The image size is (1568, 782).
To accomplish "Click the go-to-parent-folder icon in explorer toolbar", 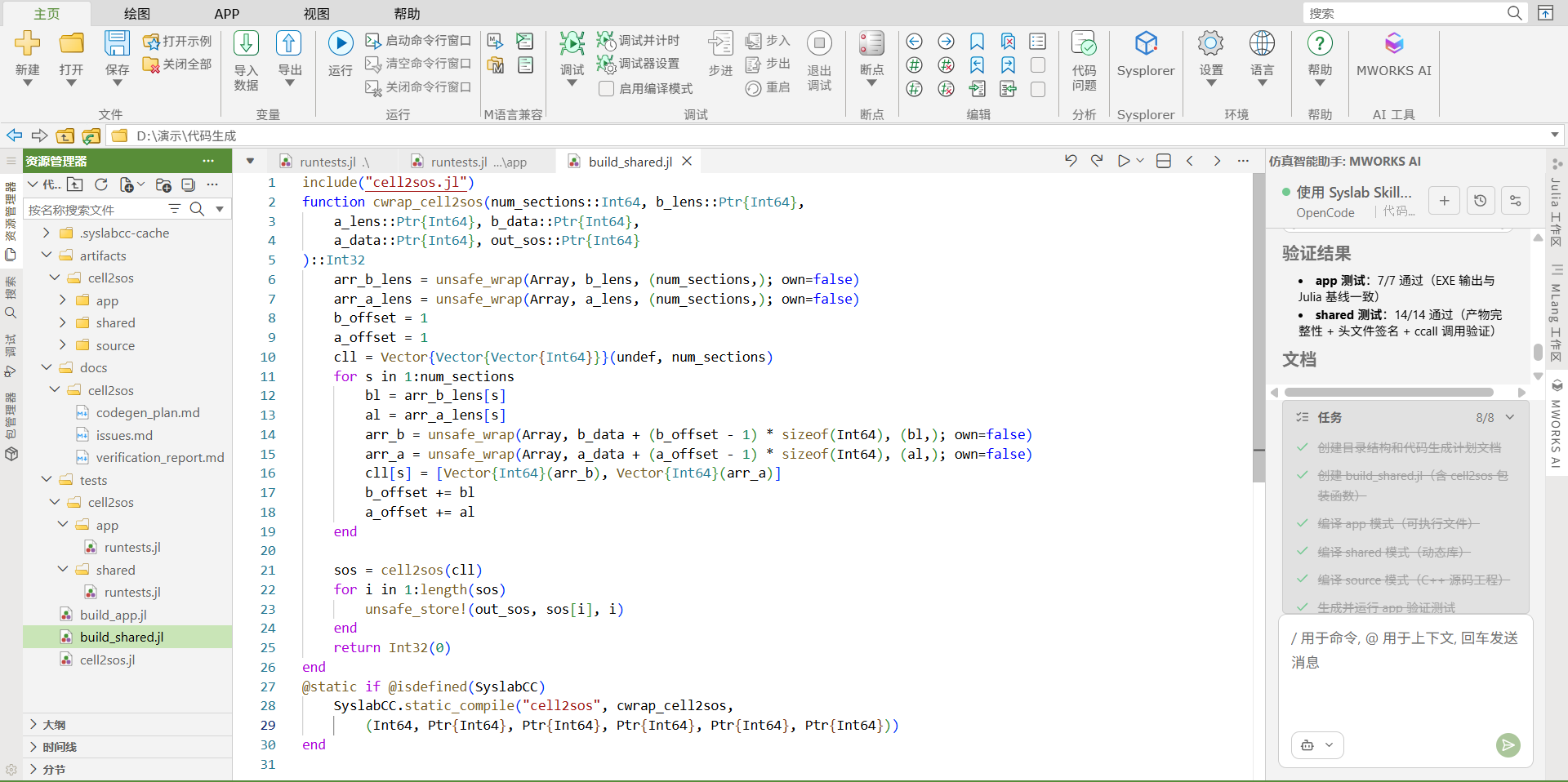I will pos(75,184).
